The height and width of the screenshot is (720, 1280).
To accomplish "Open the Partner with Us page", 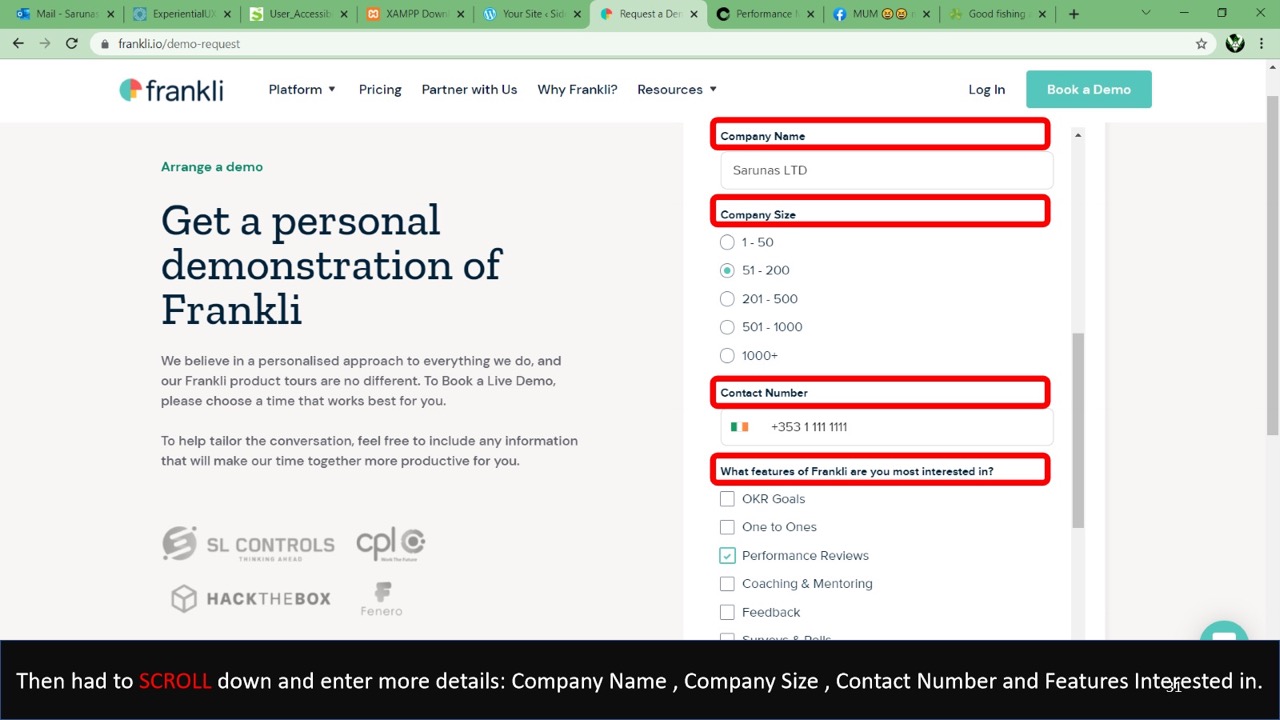I will pyautogui.click(x=469, y=89).
